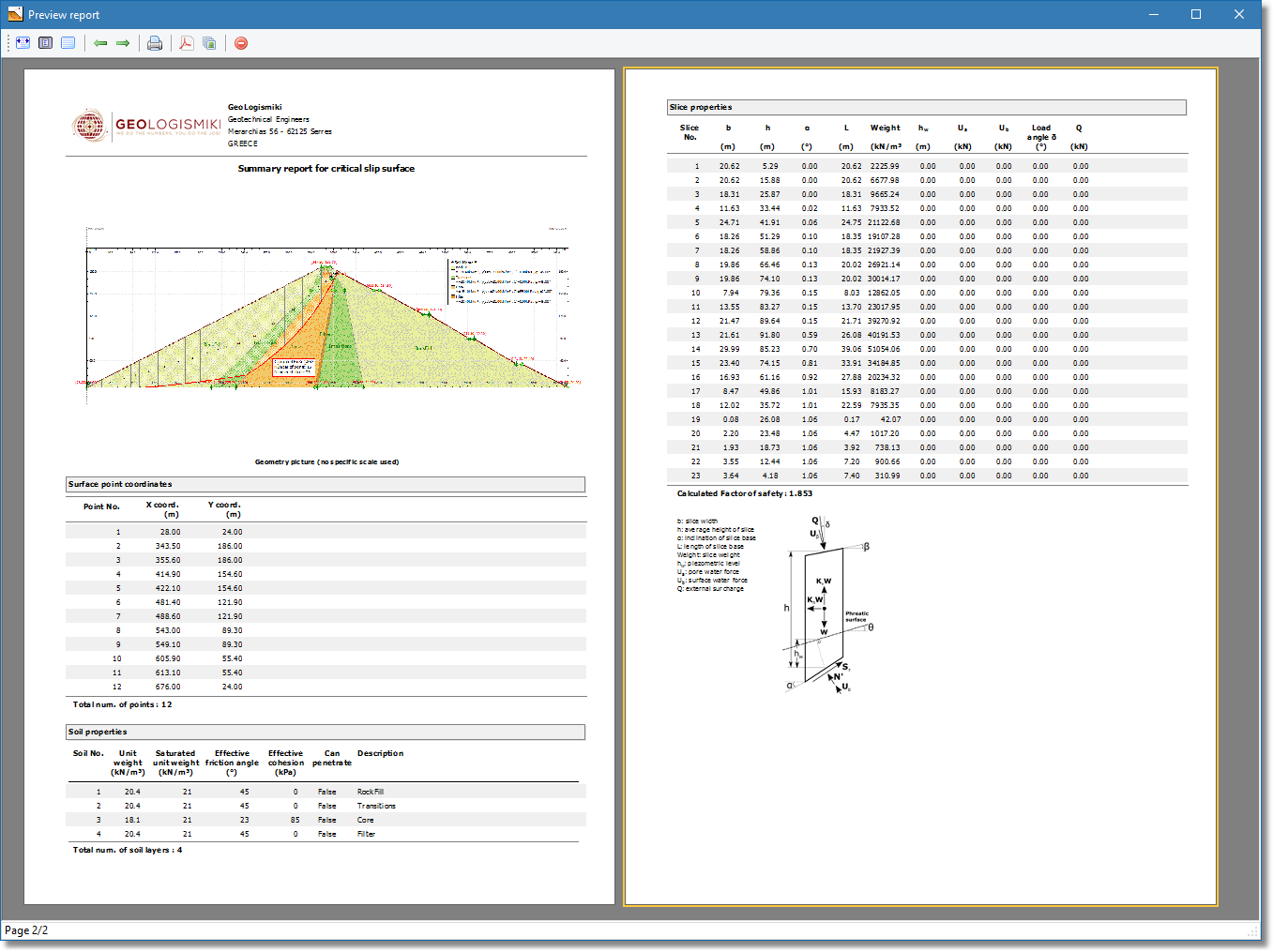Select the fit-to-width zoom icon
This screenshot has width=1273, height=952.
click(22, 42)
